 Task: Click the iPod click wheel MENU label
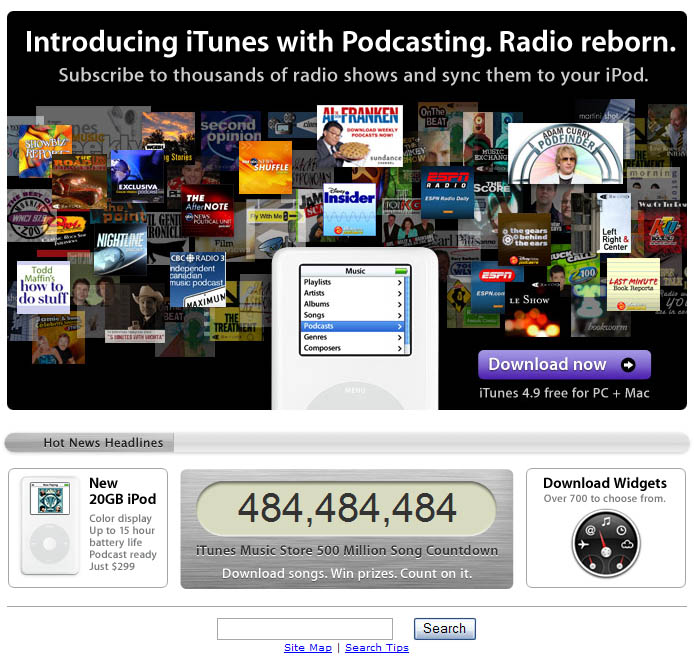click(x=355, y=390)
